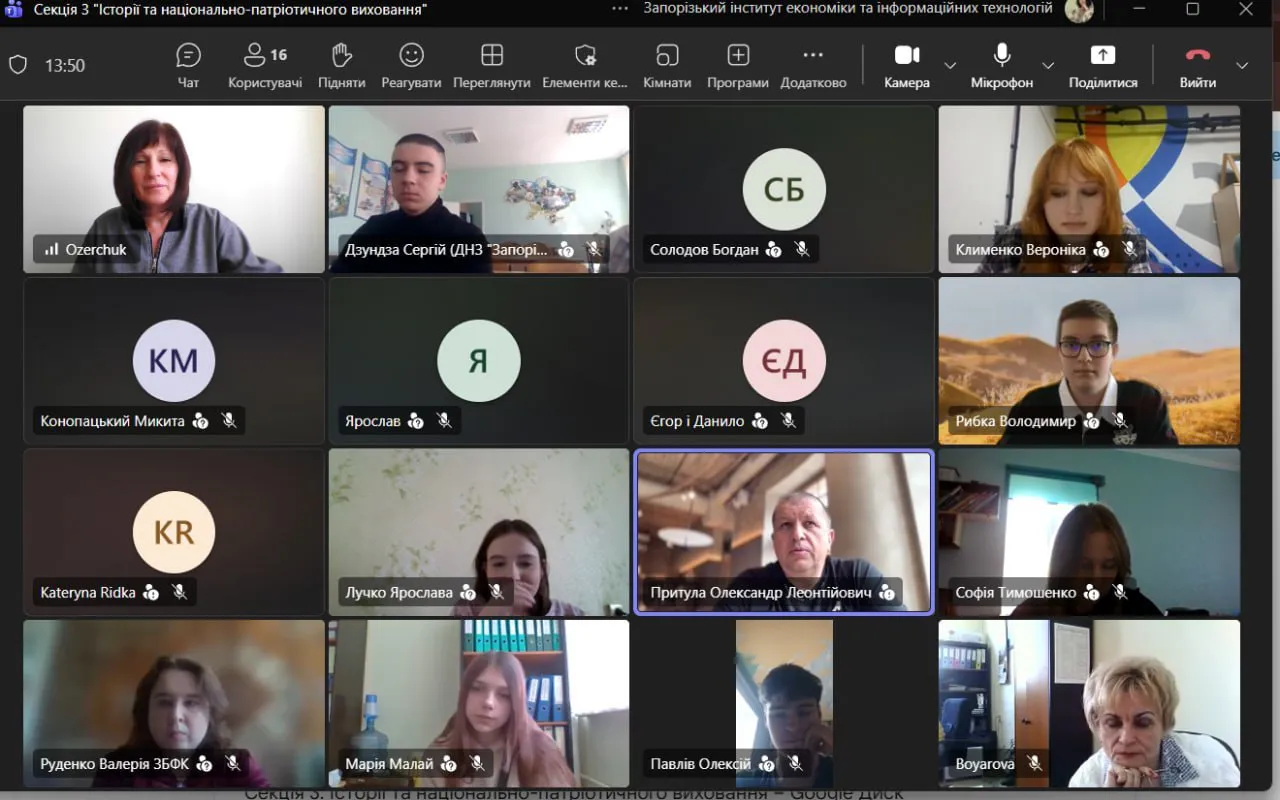
Task: Toggle the Камера on or off
Action: (x=907, y=66)
